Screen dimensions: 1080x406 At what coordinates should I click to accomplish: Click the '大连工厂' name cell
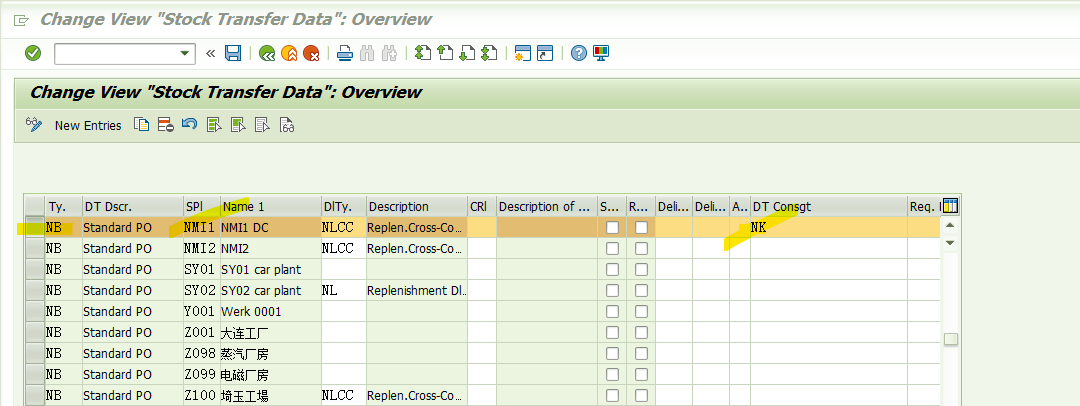[270, 333]
